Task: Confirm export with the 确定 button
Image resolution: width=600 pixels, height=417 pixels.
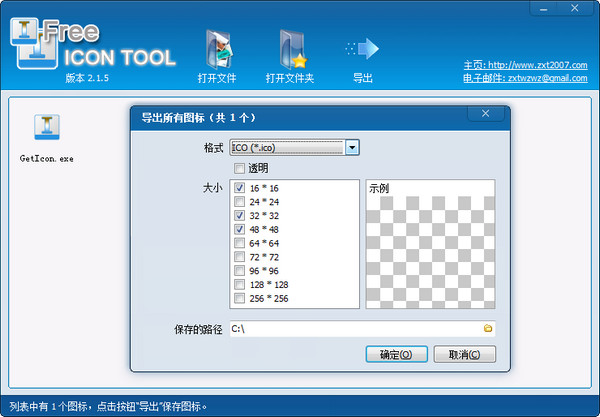Action: (x=397, y=354)
